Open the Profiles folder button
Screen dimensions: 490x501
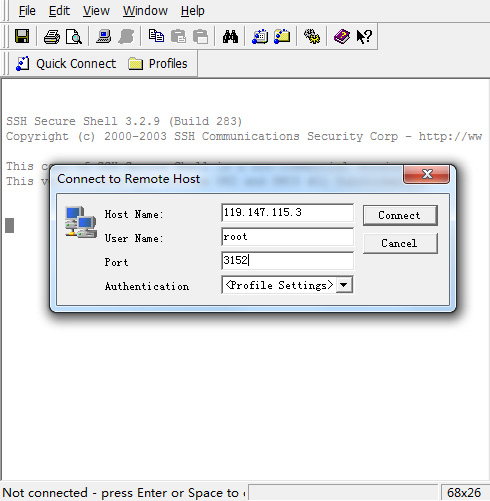pyautogui.click(x=158, y=64)
